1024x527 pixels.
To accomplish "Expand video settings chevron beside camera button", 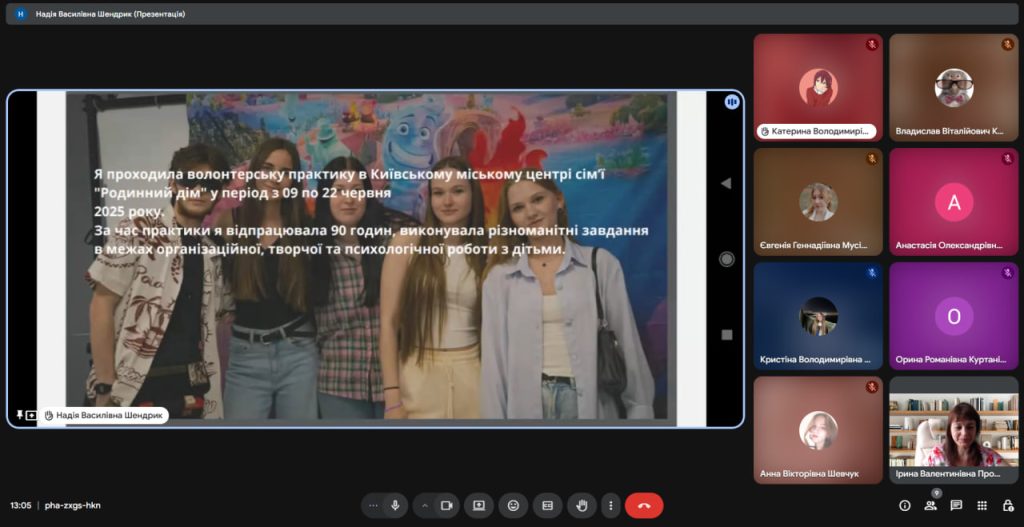I will (x=424, y=506).
